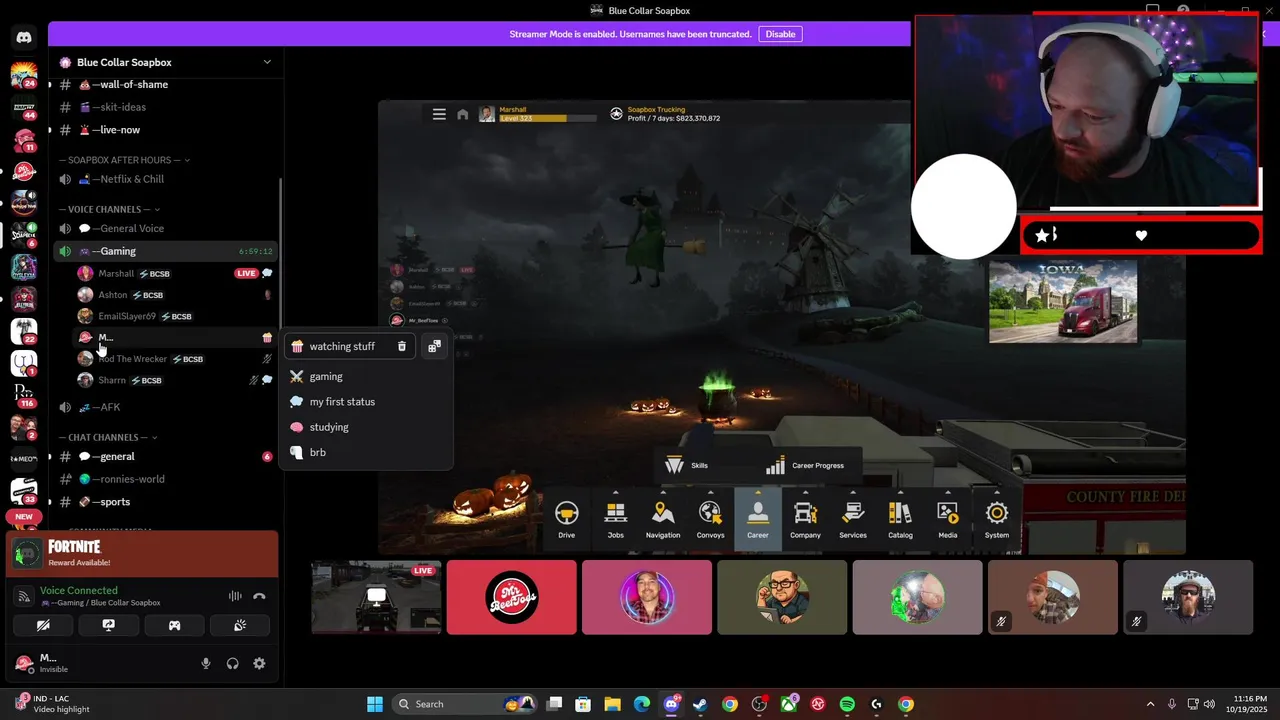Disable Streamer Mode
This screenshot has height=720, width=1280.
pos(780,34)
